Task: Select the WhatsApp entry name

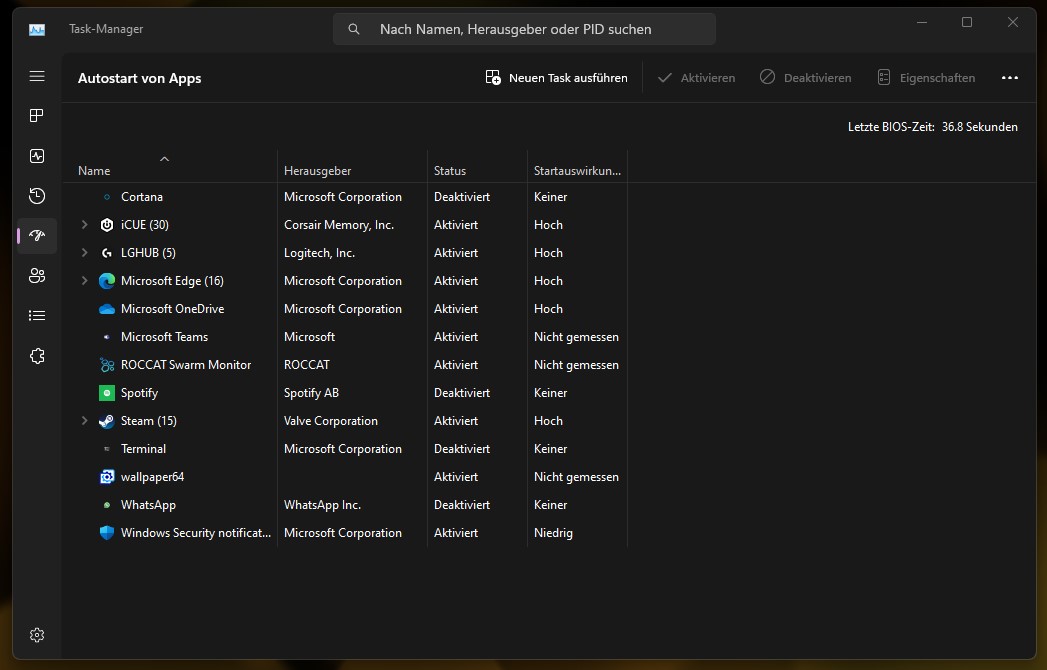Action: pos(148,505)
